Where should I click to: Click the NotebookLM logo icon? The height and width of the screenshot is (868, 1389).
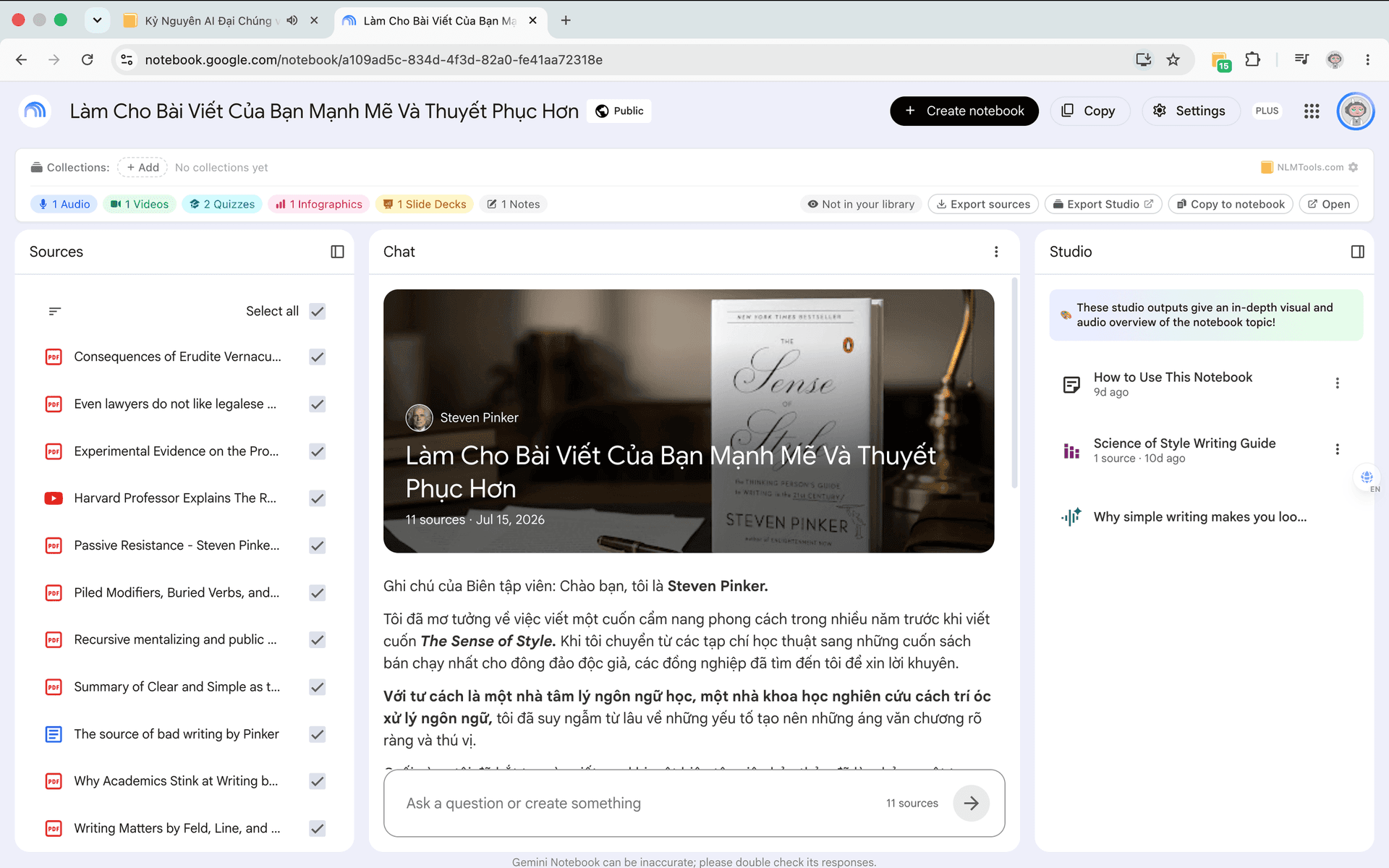35,111
